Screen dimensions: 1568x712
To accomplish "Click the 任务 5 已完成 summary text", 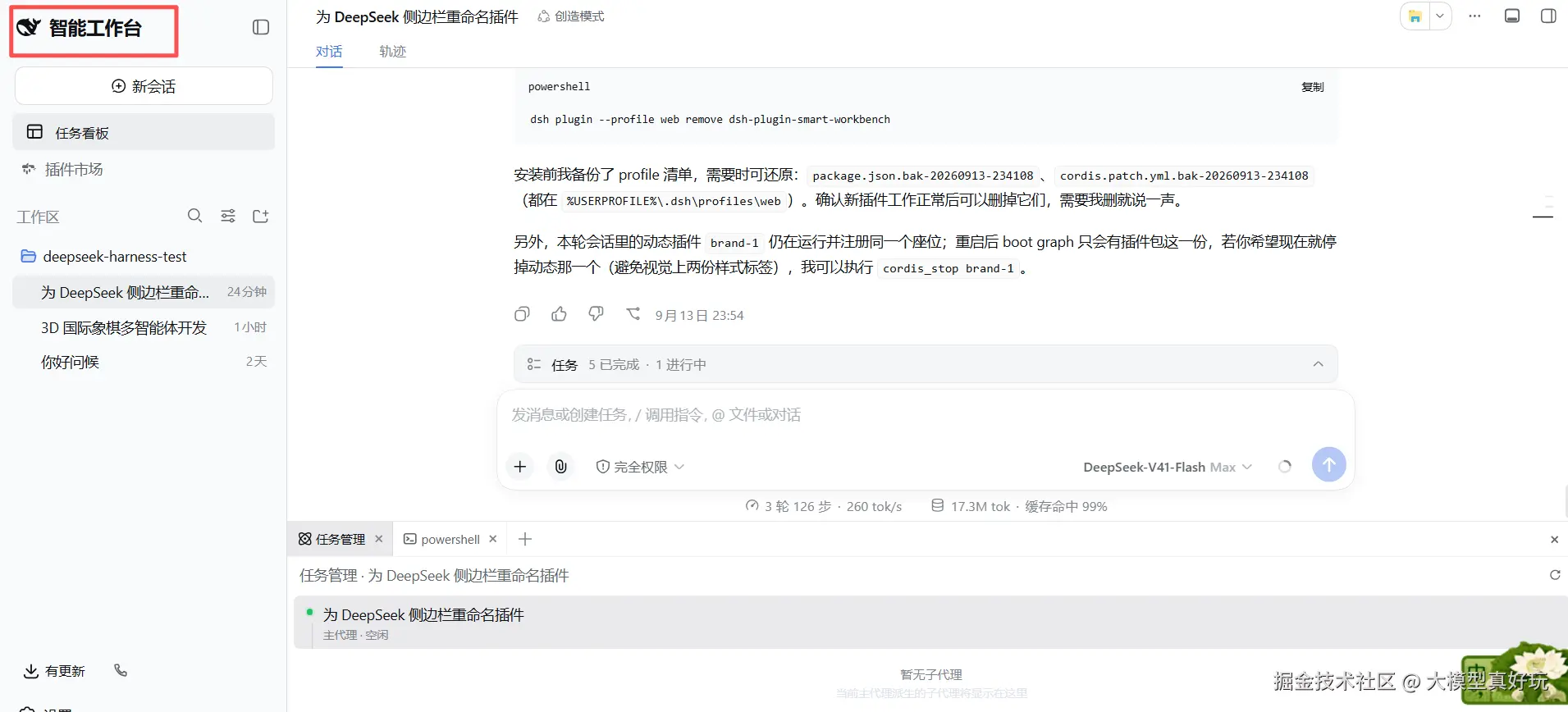I will coord(629,364).
